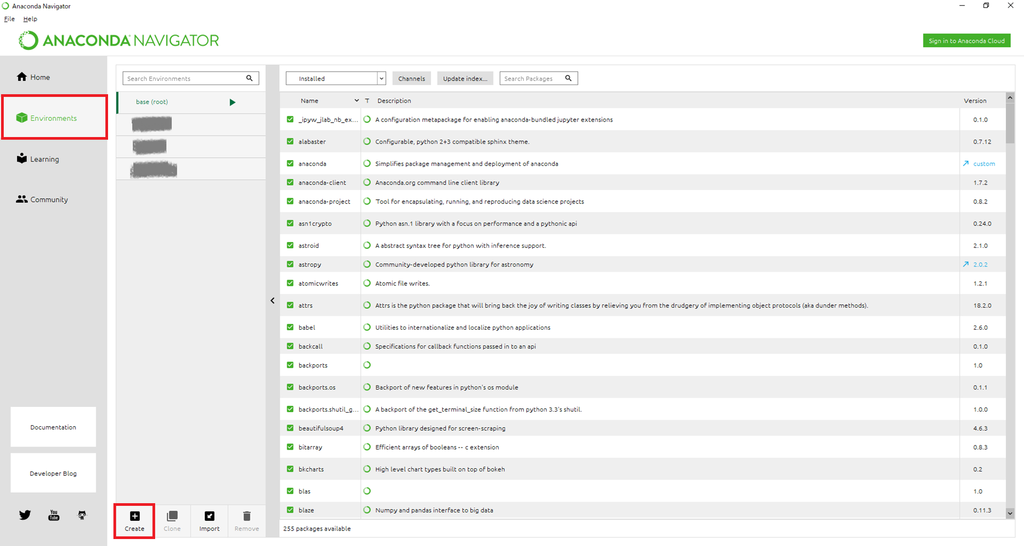Run the base (root) environment play arrow

232,103
